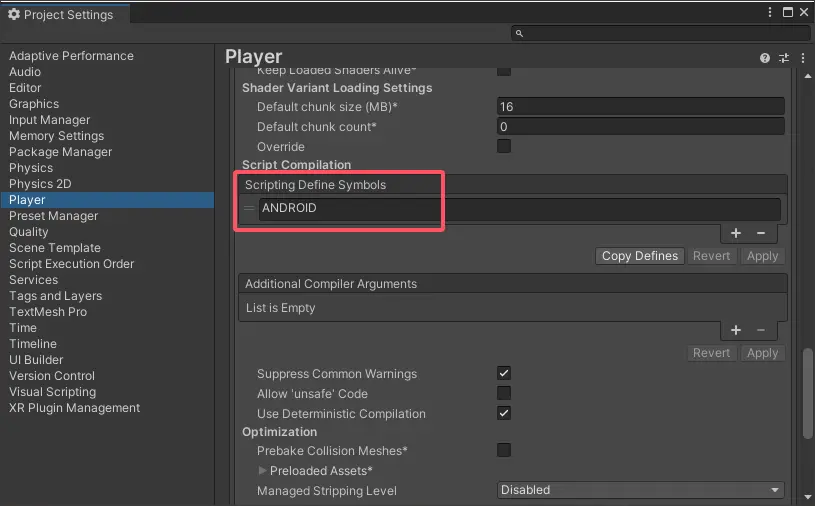Select Adaptive Performance settings category
The height and width of the screenshot is (506, 815).
[71, 56]
